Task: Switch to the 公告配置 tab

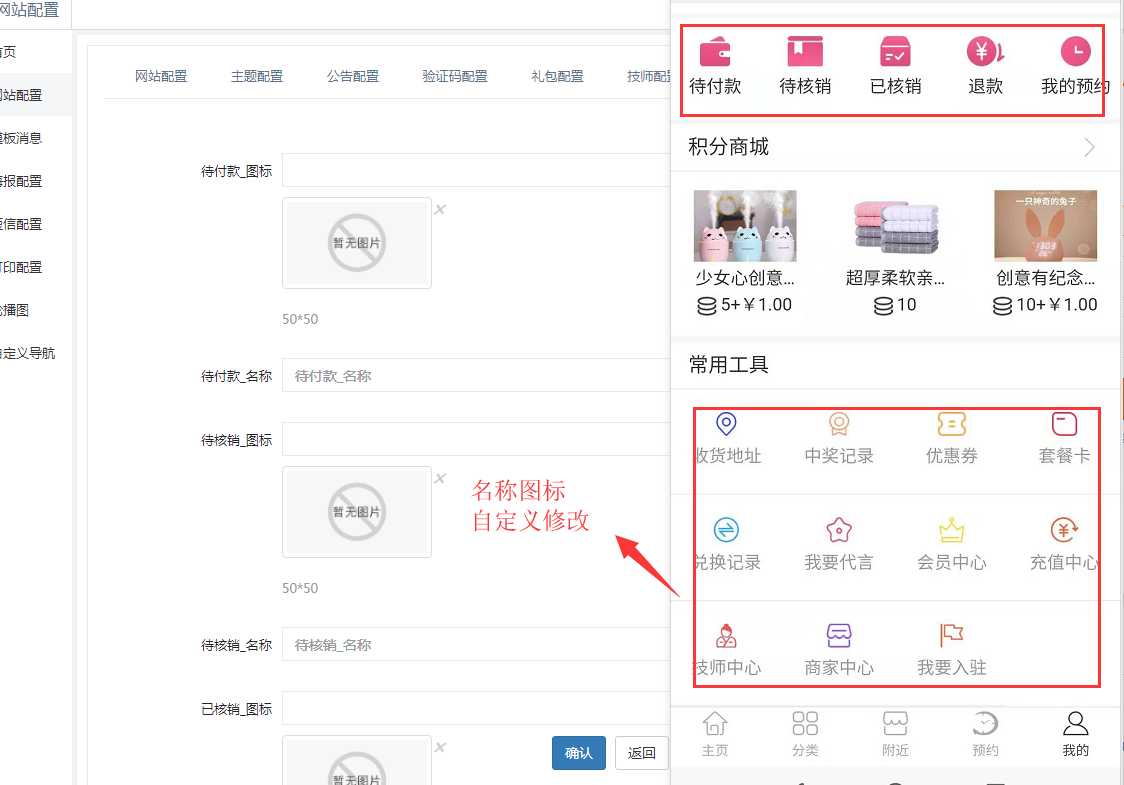Action: (x=353, y=76)
